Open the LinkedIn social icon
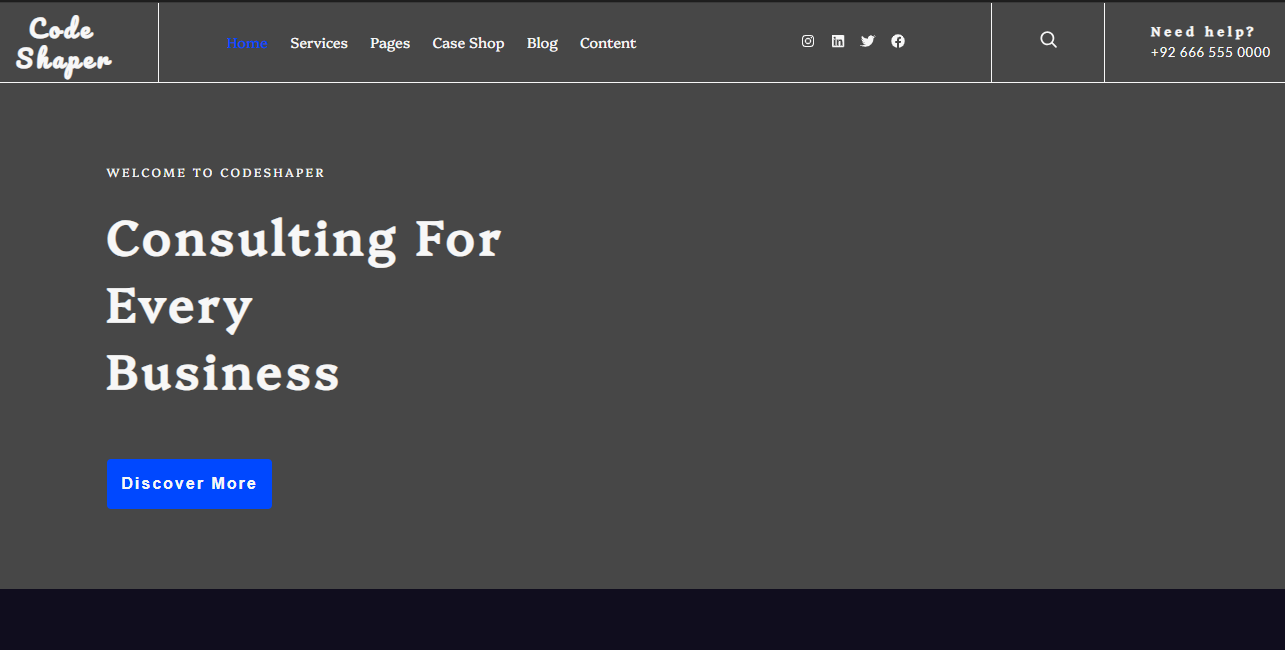Screen dimensions: 1285x650 click(x=837, y=41)
